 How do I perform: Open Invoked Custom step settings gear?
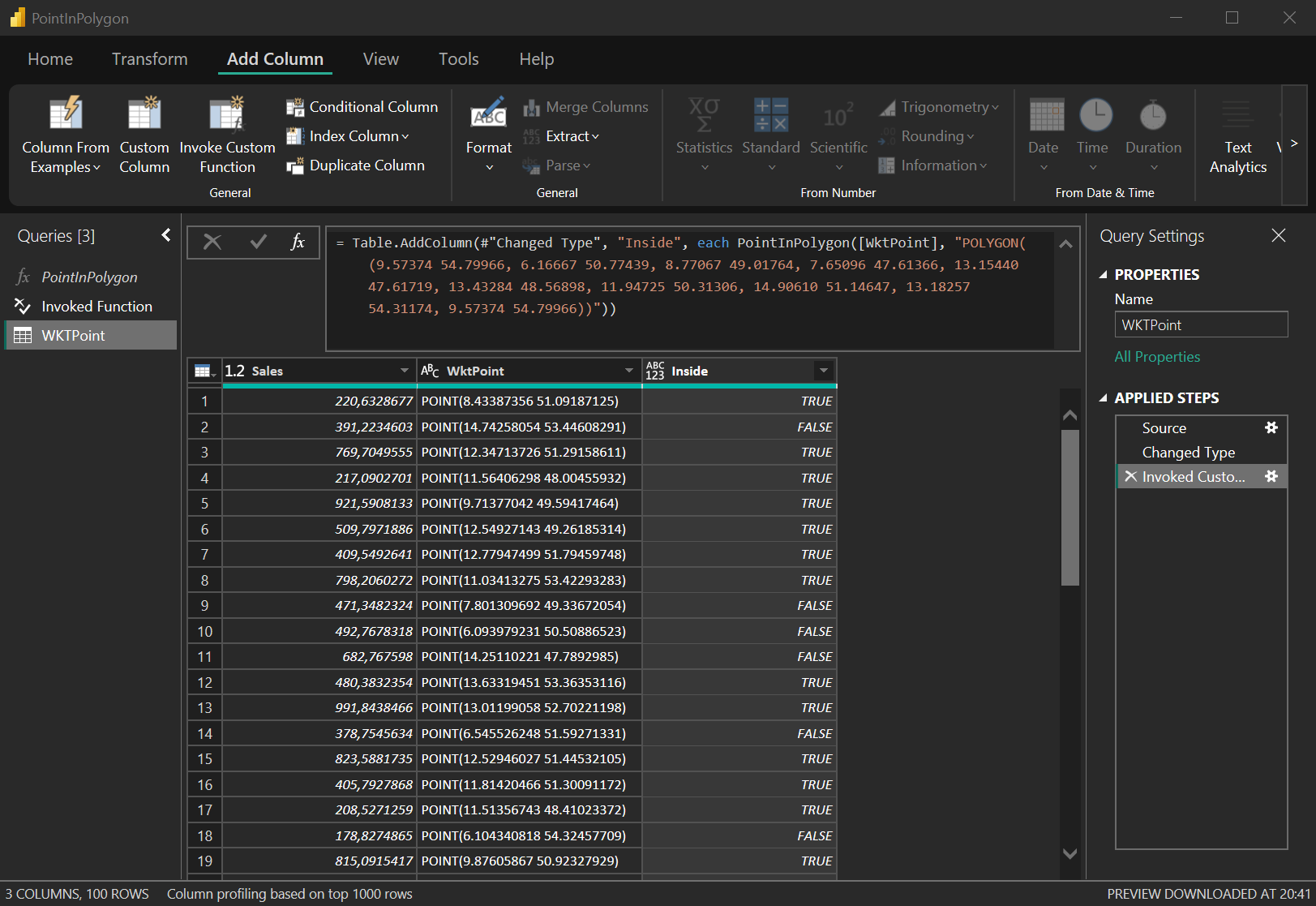click(1271, 476)
